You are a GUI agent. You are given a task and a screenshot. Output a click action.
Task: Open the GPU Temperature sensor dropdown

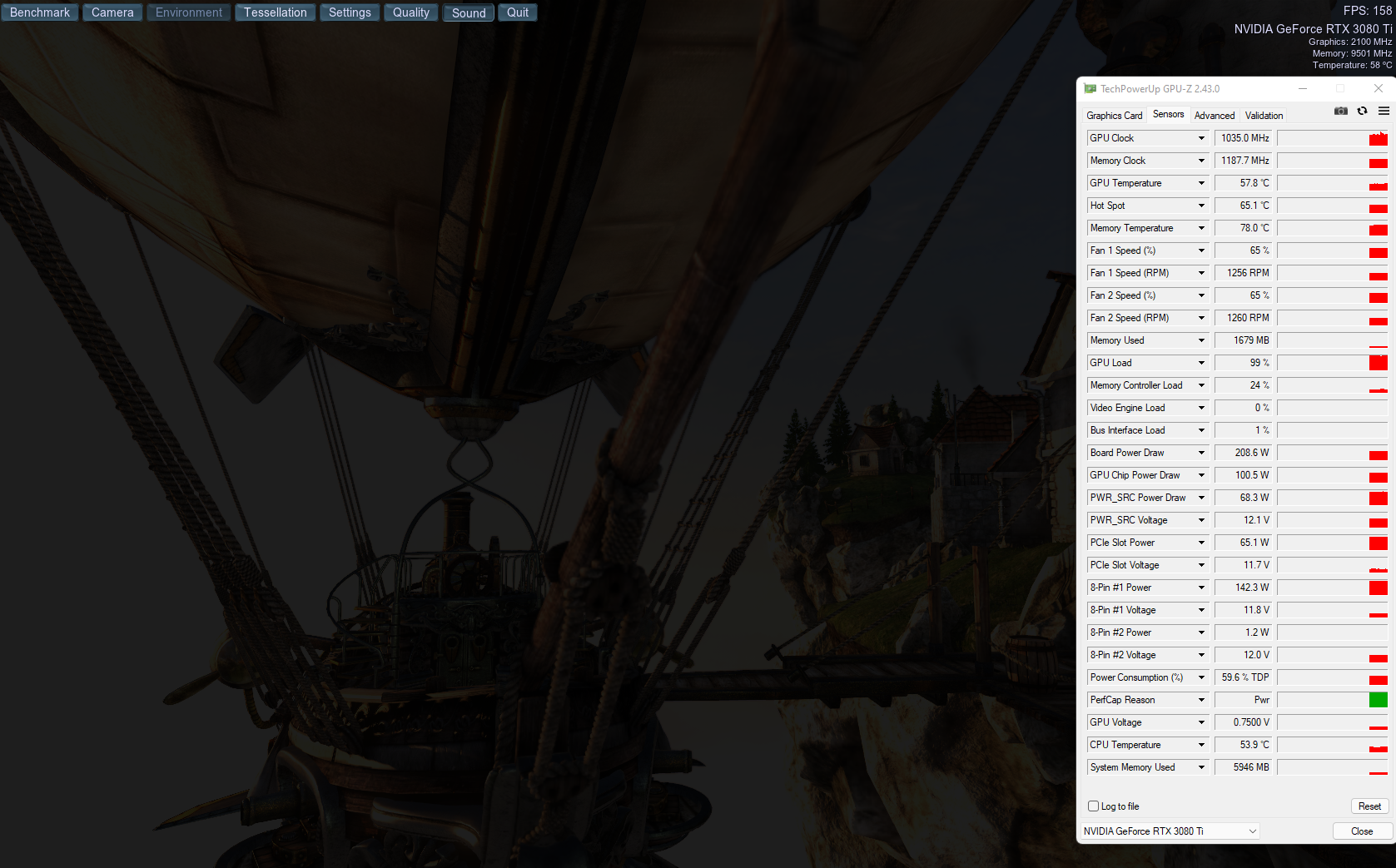(x=1201, y=183)
